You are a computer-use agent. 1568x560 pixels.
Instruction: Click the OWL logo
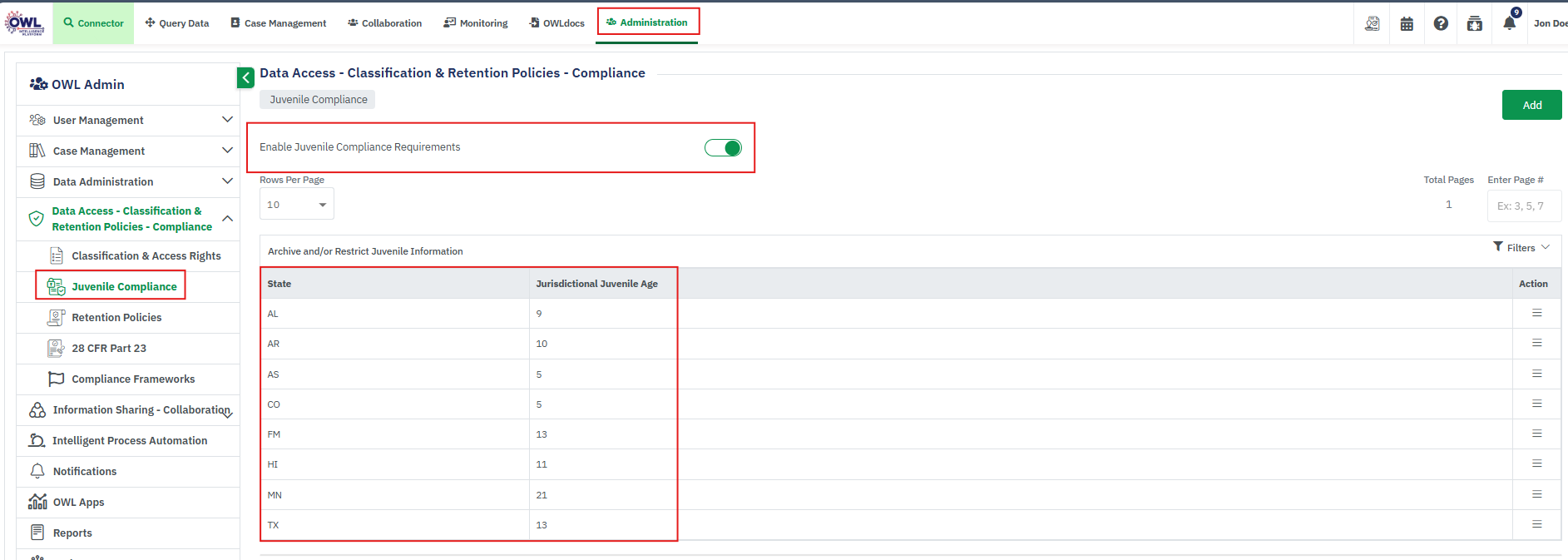point(25,23)
